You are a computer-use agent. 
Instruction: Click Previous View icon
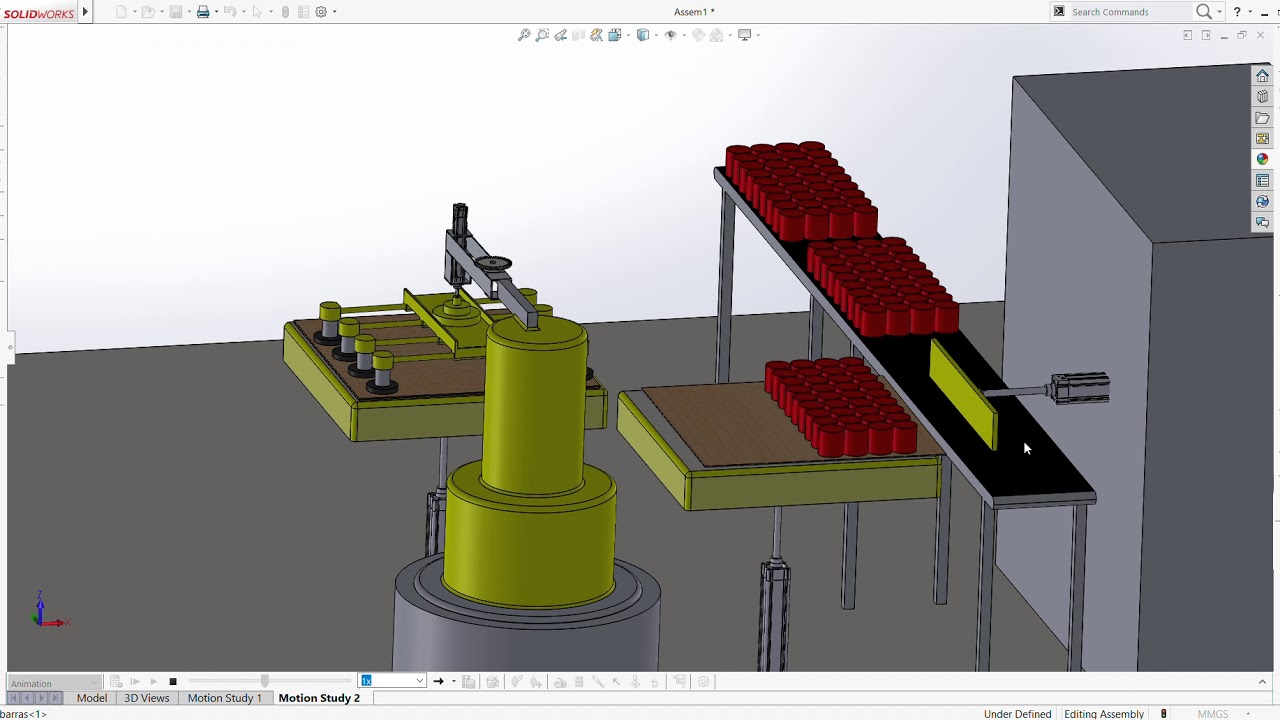pyautogui.click(x=561, y=35)
